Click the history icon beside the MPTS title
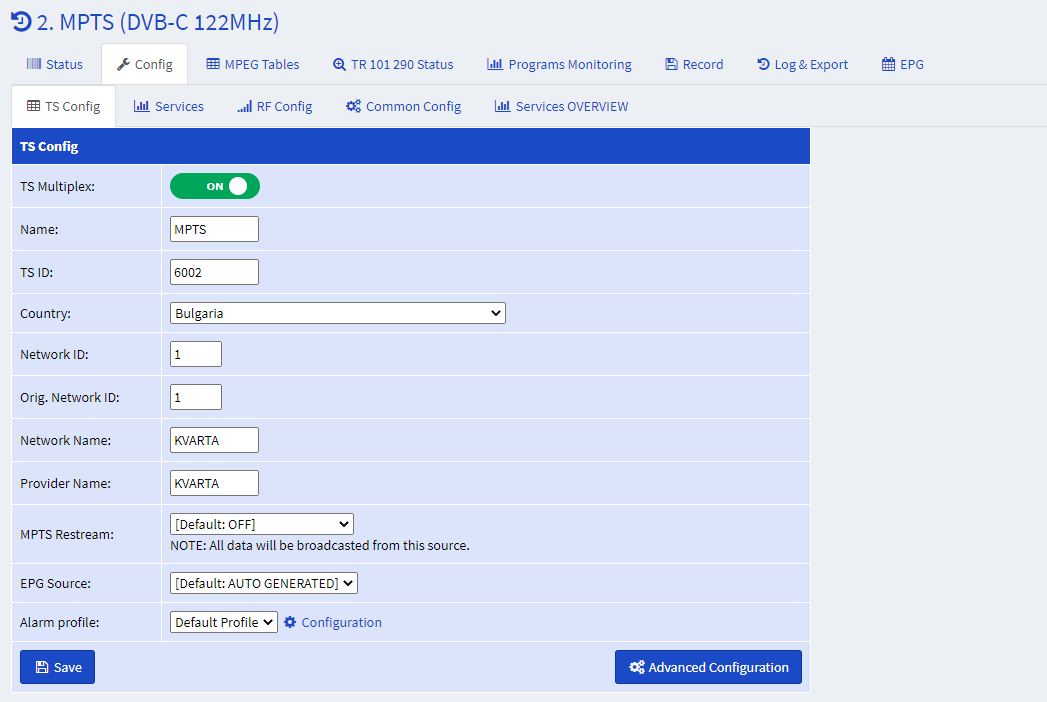Screen dimensions: 1047x702 click(x=21, y=21)
